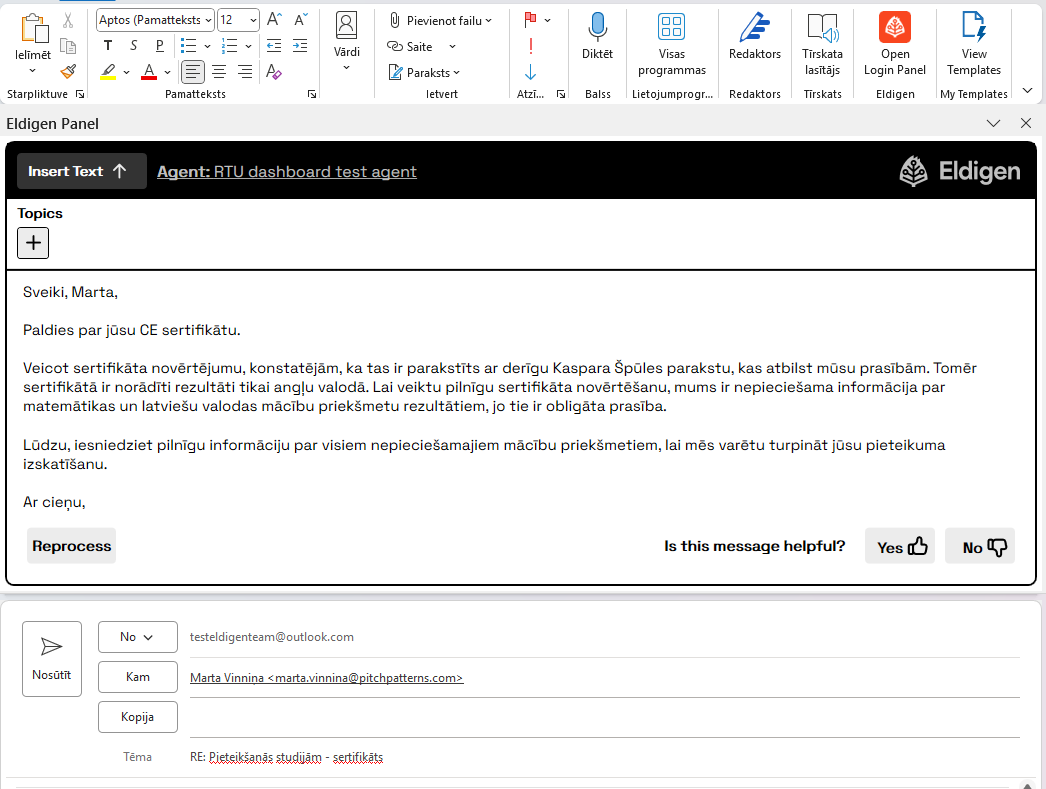Start Diktēt microphone dictation
This screenshot has width=1046, height=789.
(x=598, y=37)
